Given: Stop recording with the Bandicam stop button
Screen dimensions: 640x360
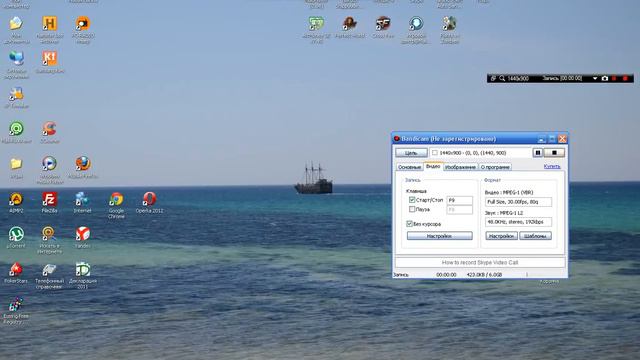Looking at the screenshot, I should click(554, 153).
